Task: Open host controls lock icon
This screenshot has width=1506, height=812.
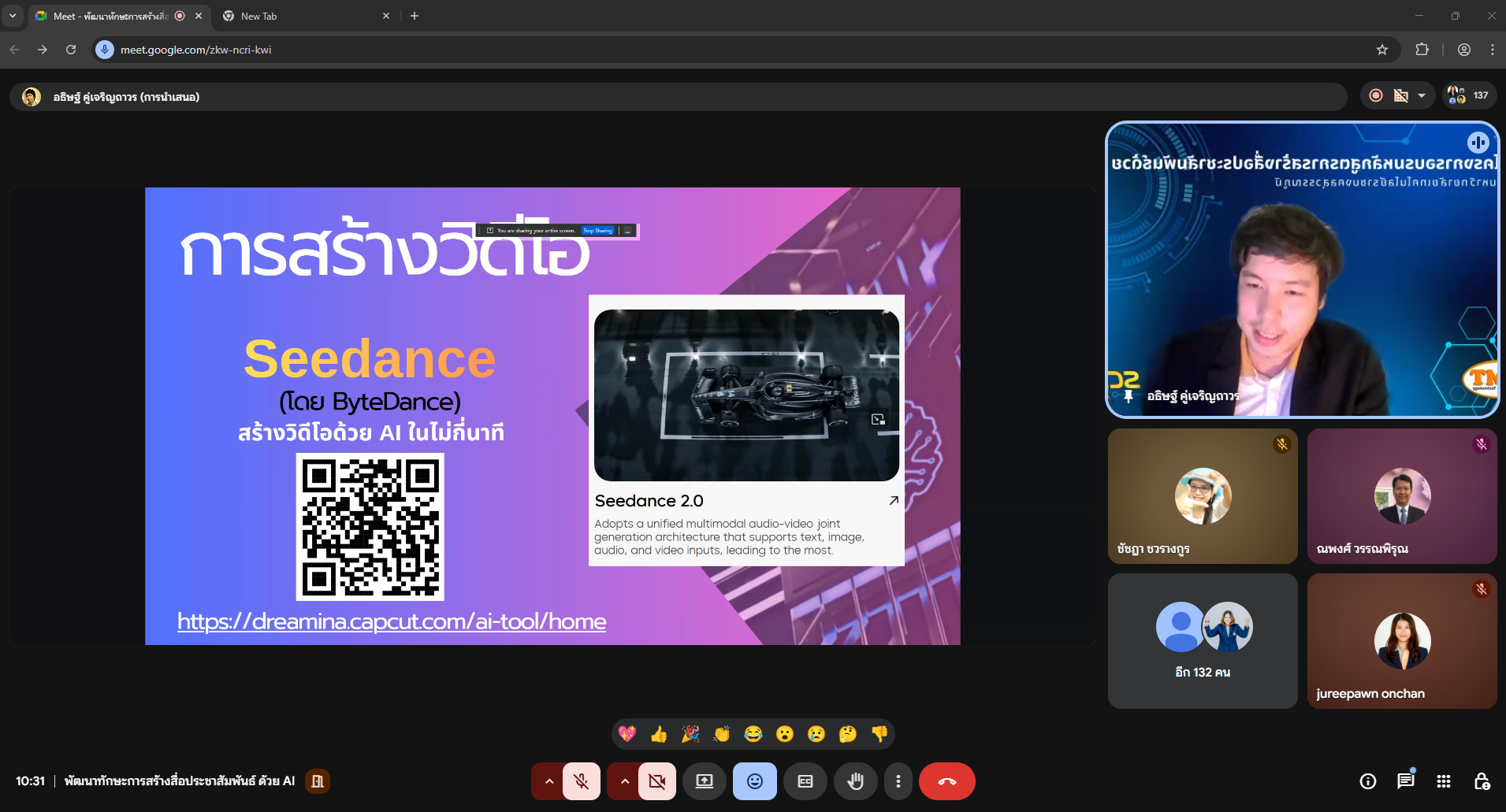Action: pos(1481,781)
